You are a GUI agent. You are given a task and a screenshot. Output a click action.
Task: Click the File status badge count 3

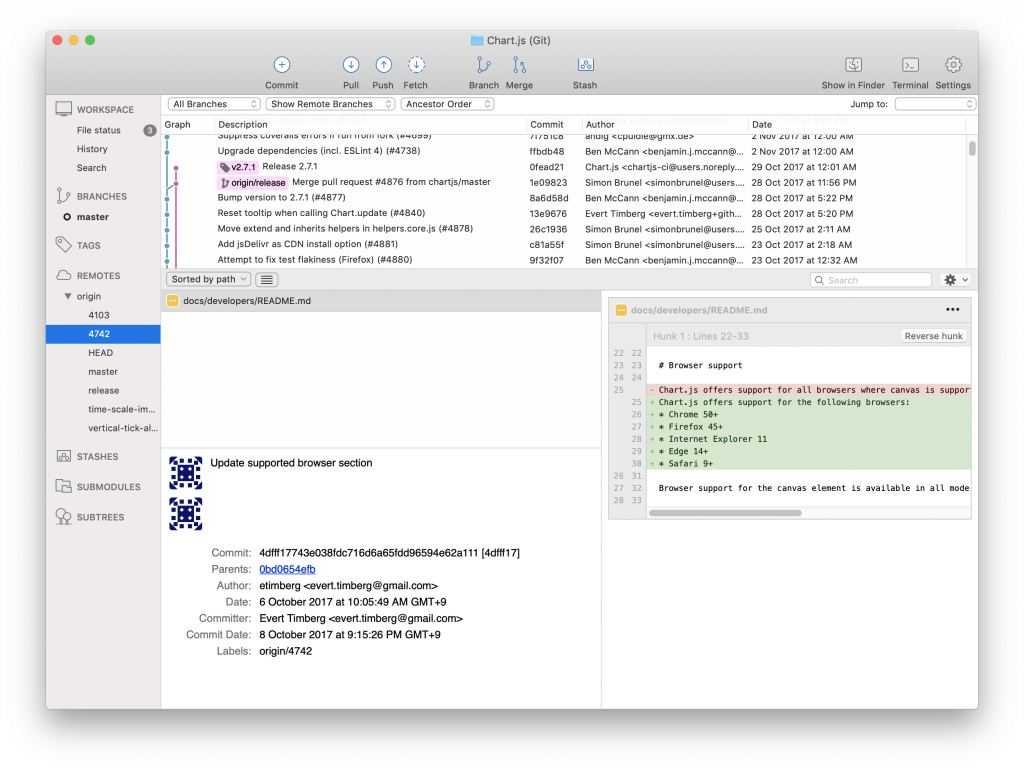(x=150, y=130)
